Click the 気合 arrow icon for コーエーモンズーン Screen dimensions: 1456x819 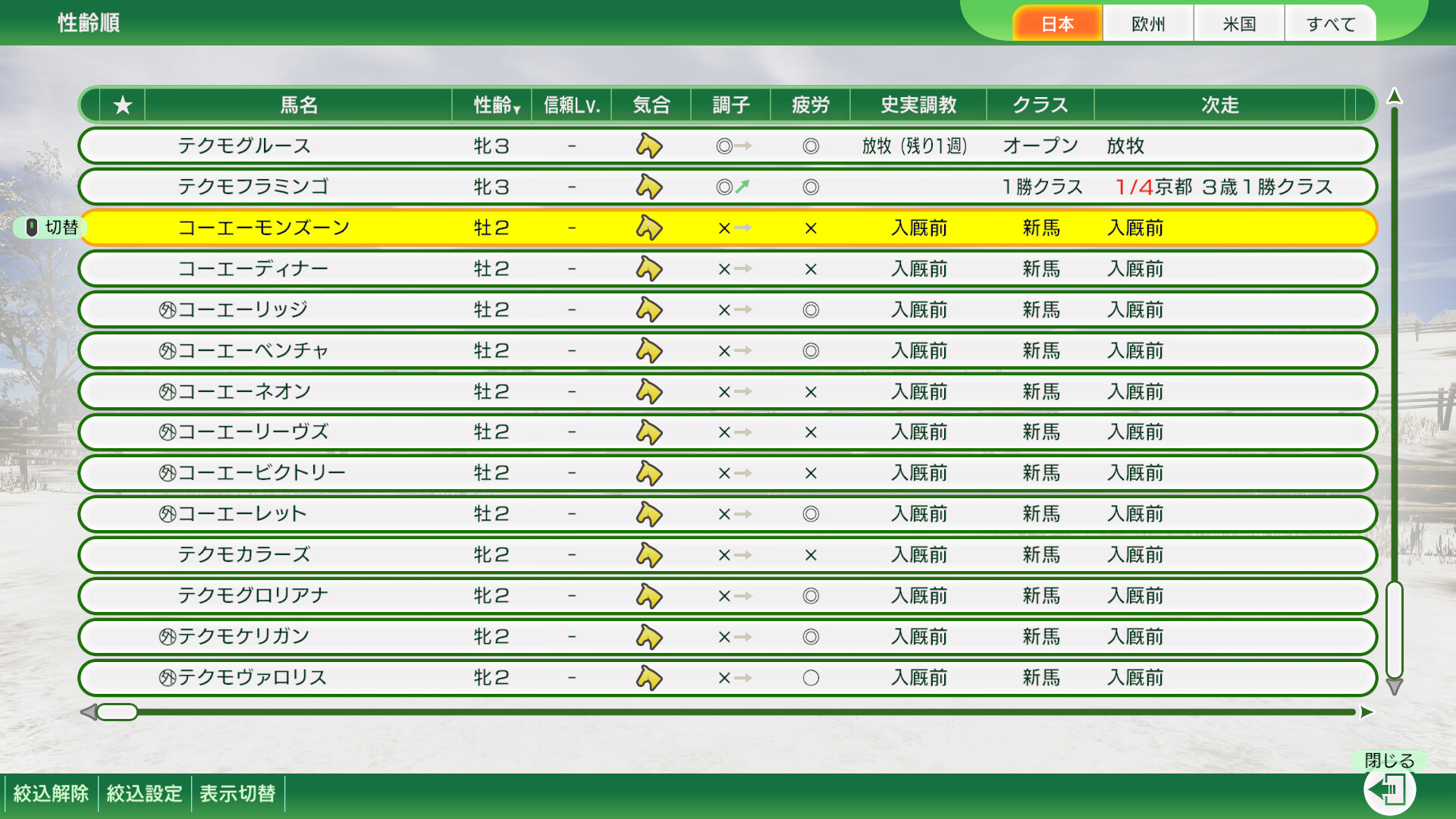click(651, 227)
